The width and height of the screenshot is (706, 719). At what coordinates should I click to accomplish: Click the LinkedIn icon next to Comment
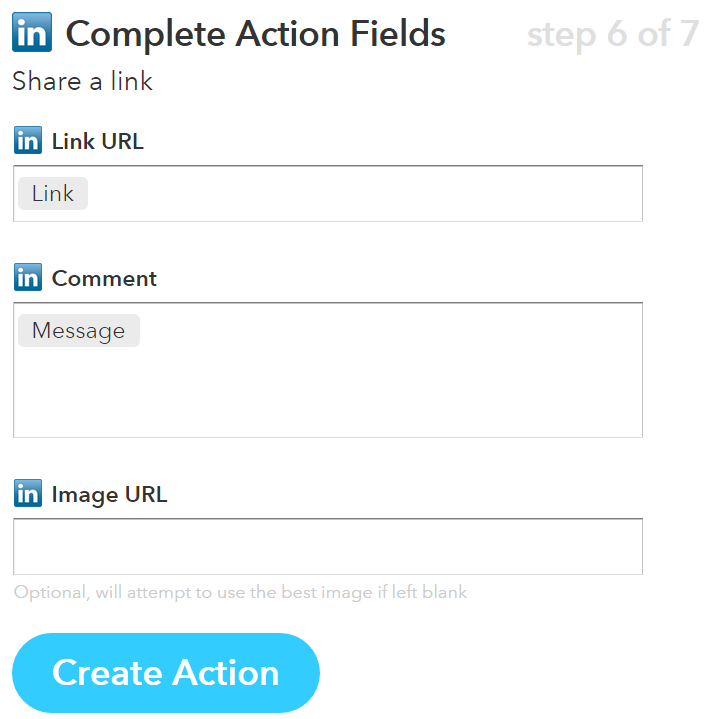click(x=28, y=278)
